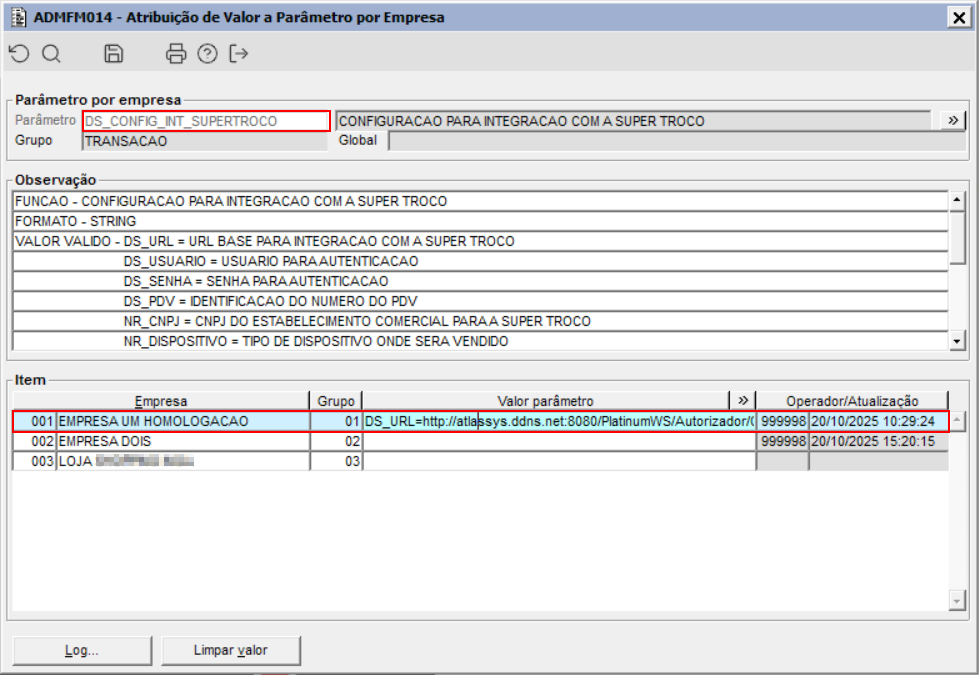Image resolution: width=979 pixels, height=675 pixels.
Task: Click operator 999998 in first row
Action: pyautogui.click(x=783, y=421)
